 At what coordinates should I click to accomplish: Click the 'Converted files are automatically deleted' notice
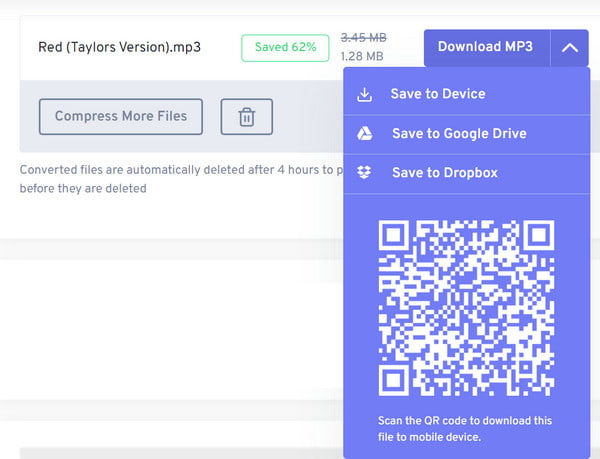click(x=182, y=179)
